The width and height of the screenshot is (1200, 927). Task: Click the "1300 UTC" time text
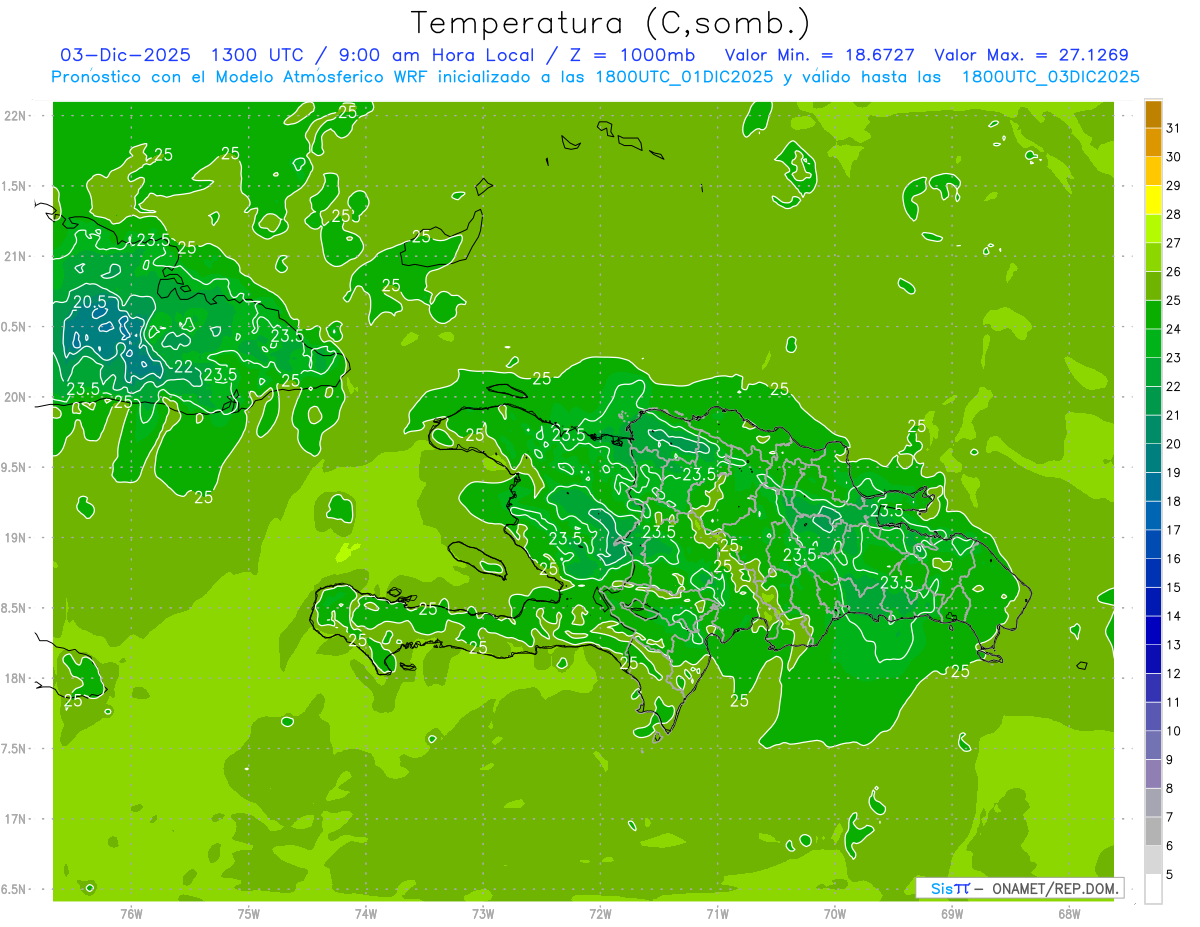(x=256, y=55)
